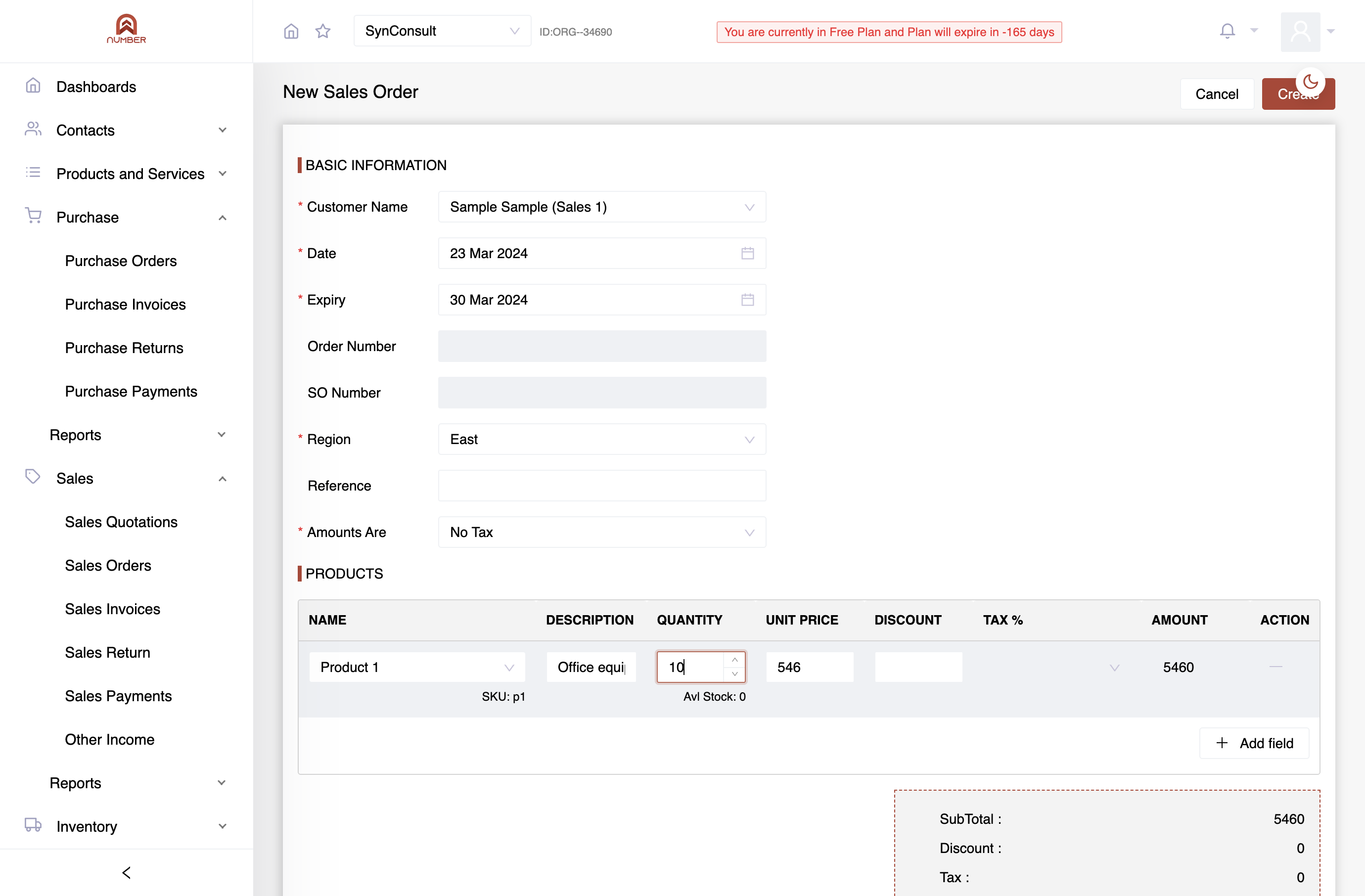Viewport: 1365px width, 896px height.
Task: Expand the Contacts menu
Action: (126, 130)
